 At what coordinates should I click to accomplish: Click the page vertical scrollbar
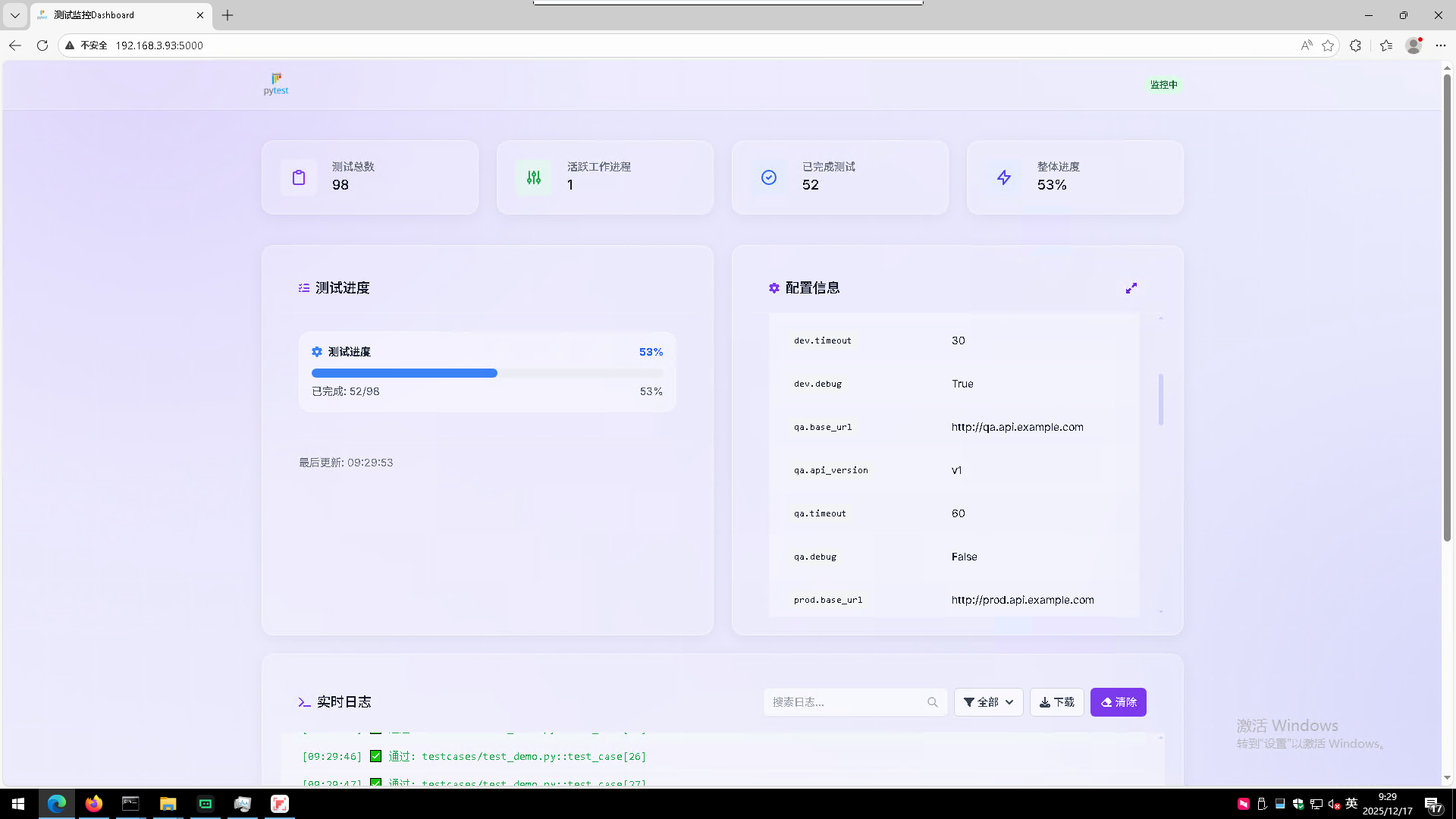tap(1447, 307)
